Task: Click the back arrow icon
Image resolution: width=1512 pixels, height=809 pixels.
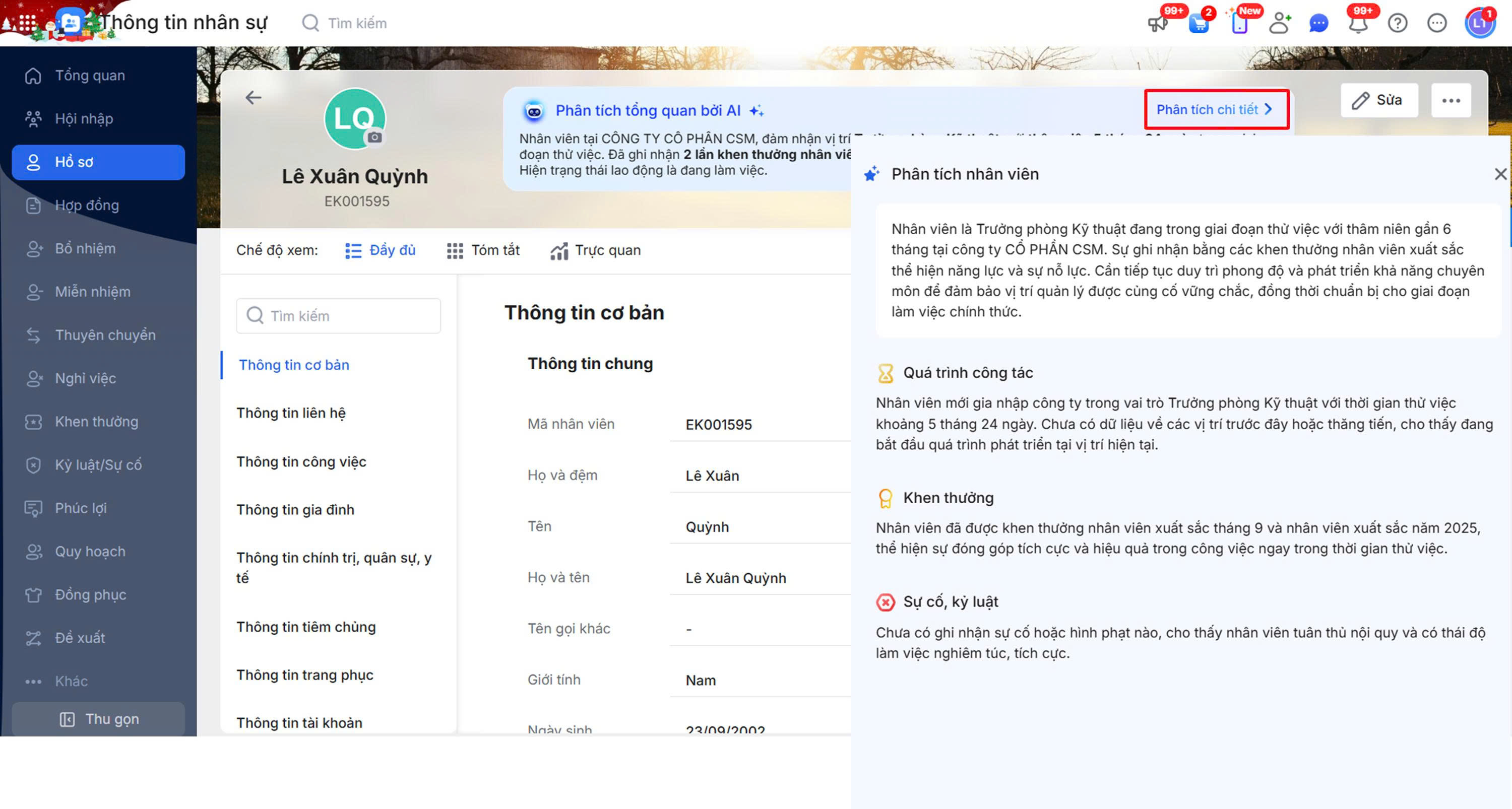Action: click(253, 97)
